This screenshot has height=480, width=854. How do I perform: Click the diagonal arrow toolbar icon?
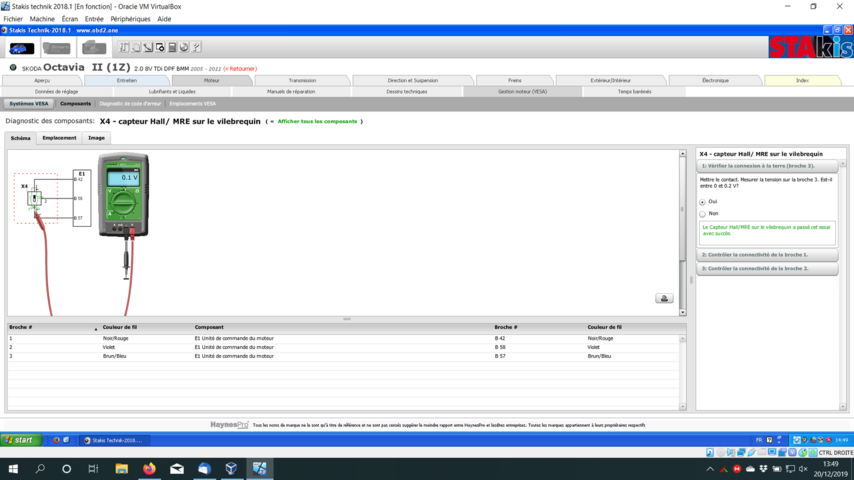coord(148,47)
